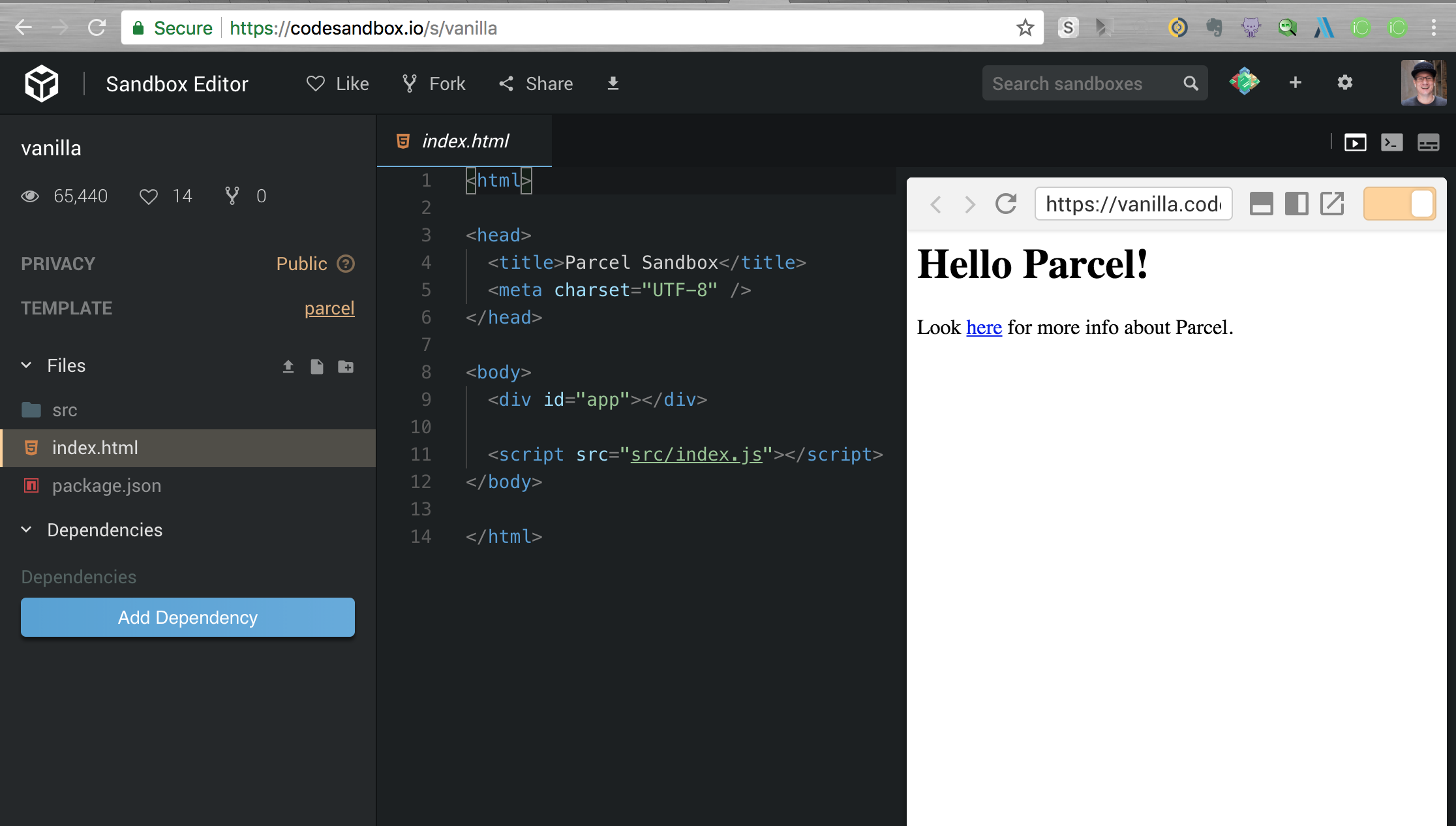Click the browser back arrow
Screen dimensions: 1456x826
click(23, 27)
